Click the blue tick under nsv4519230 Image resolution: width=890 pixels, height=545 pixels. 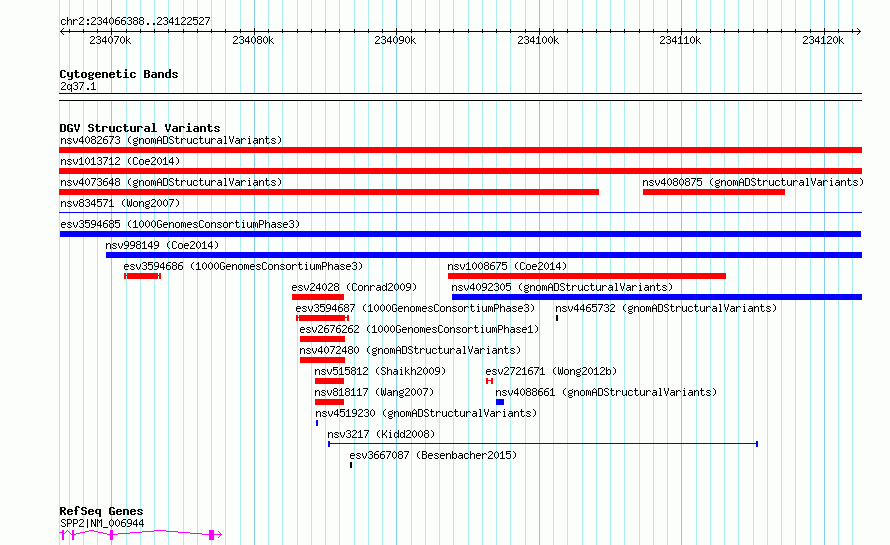pos(317,423)
